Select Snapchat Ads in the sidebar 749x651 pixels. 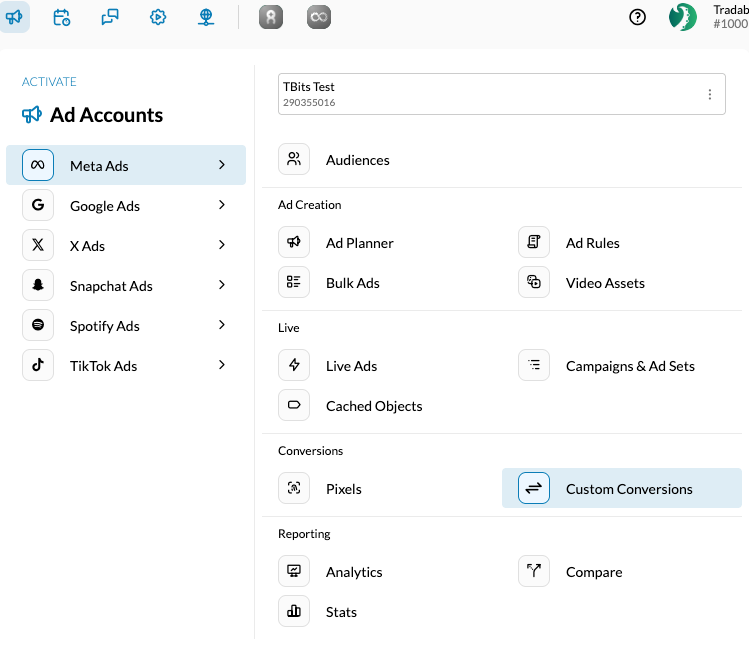click(111, 286)
